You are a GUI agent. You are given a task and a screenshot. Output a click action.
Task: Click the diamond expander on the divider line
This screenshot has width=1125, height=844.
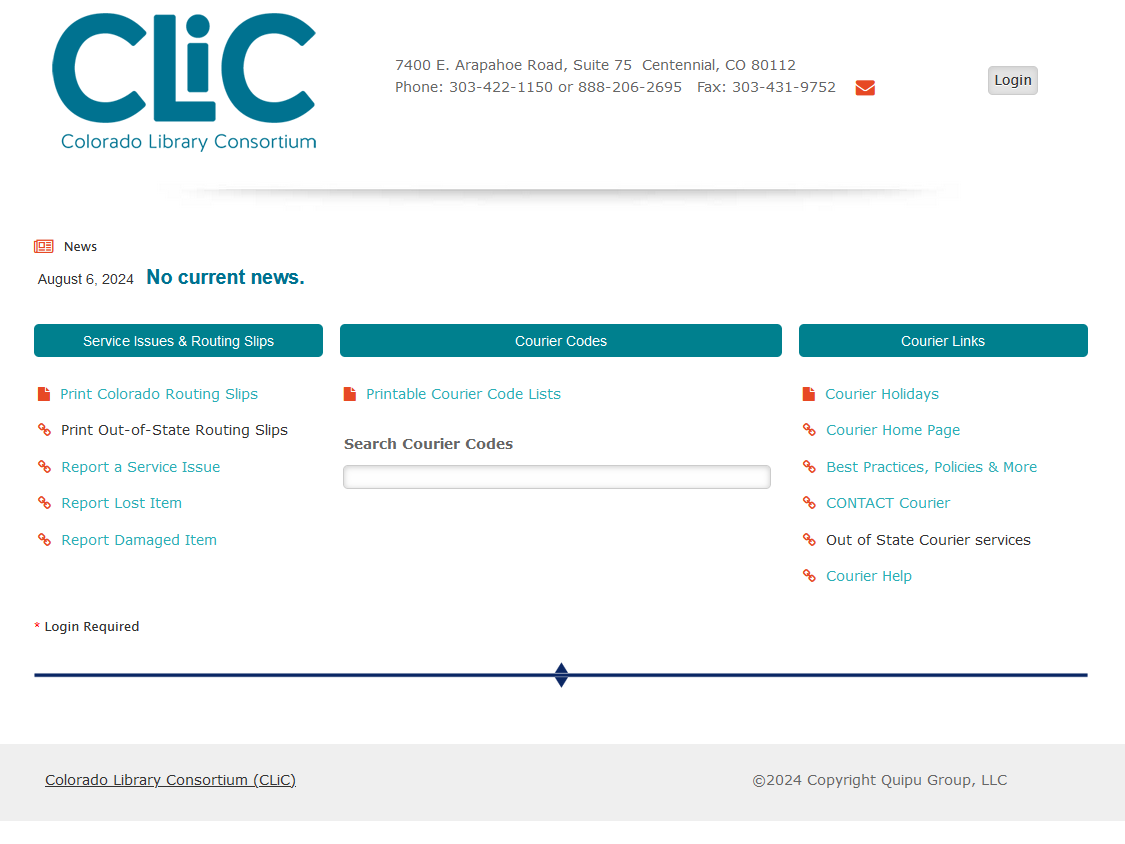coord(561,675)
